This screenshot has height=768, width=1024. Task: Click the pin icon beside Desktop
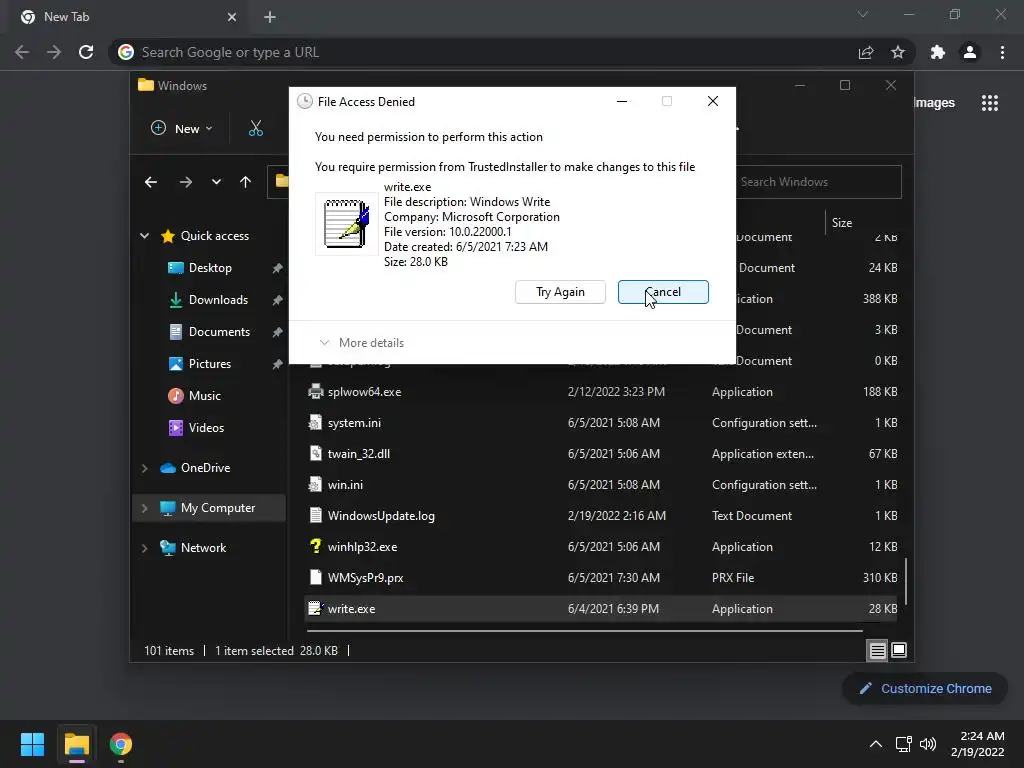point(278,268)
